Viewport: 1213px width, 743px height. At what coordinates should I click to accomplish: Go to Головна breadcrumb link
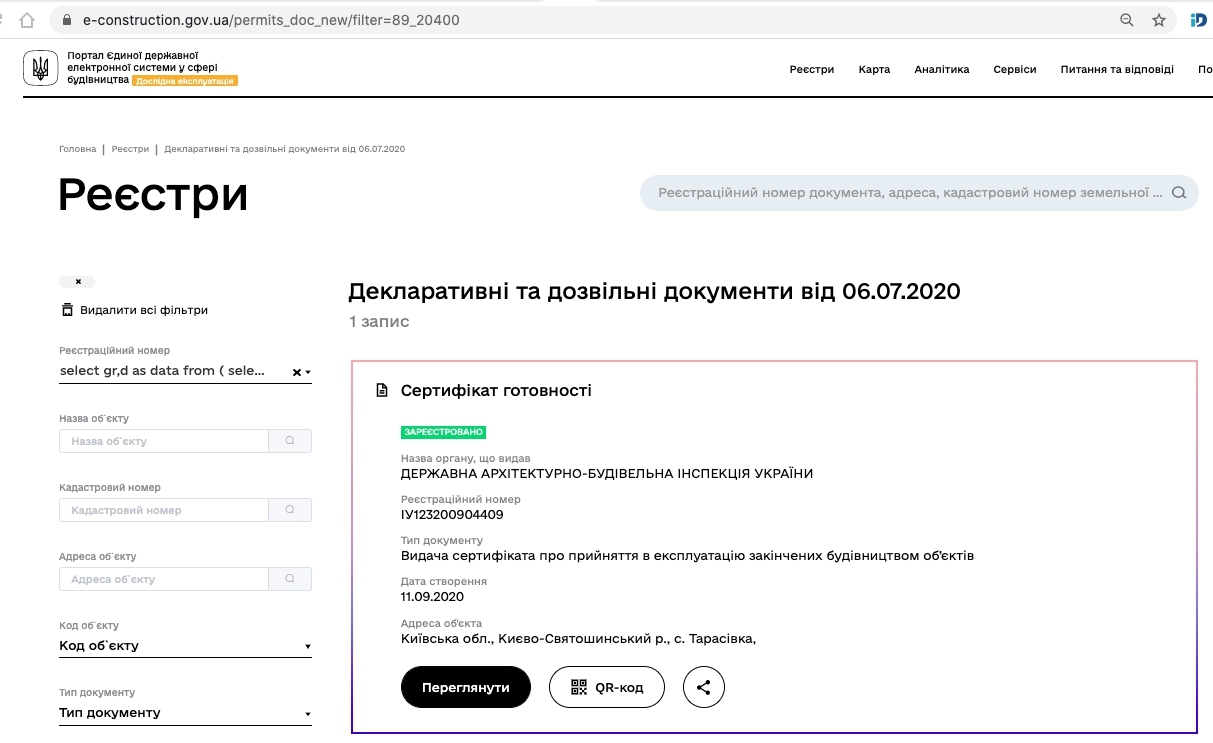pyautogui.click(x=78, y=149)
